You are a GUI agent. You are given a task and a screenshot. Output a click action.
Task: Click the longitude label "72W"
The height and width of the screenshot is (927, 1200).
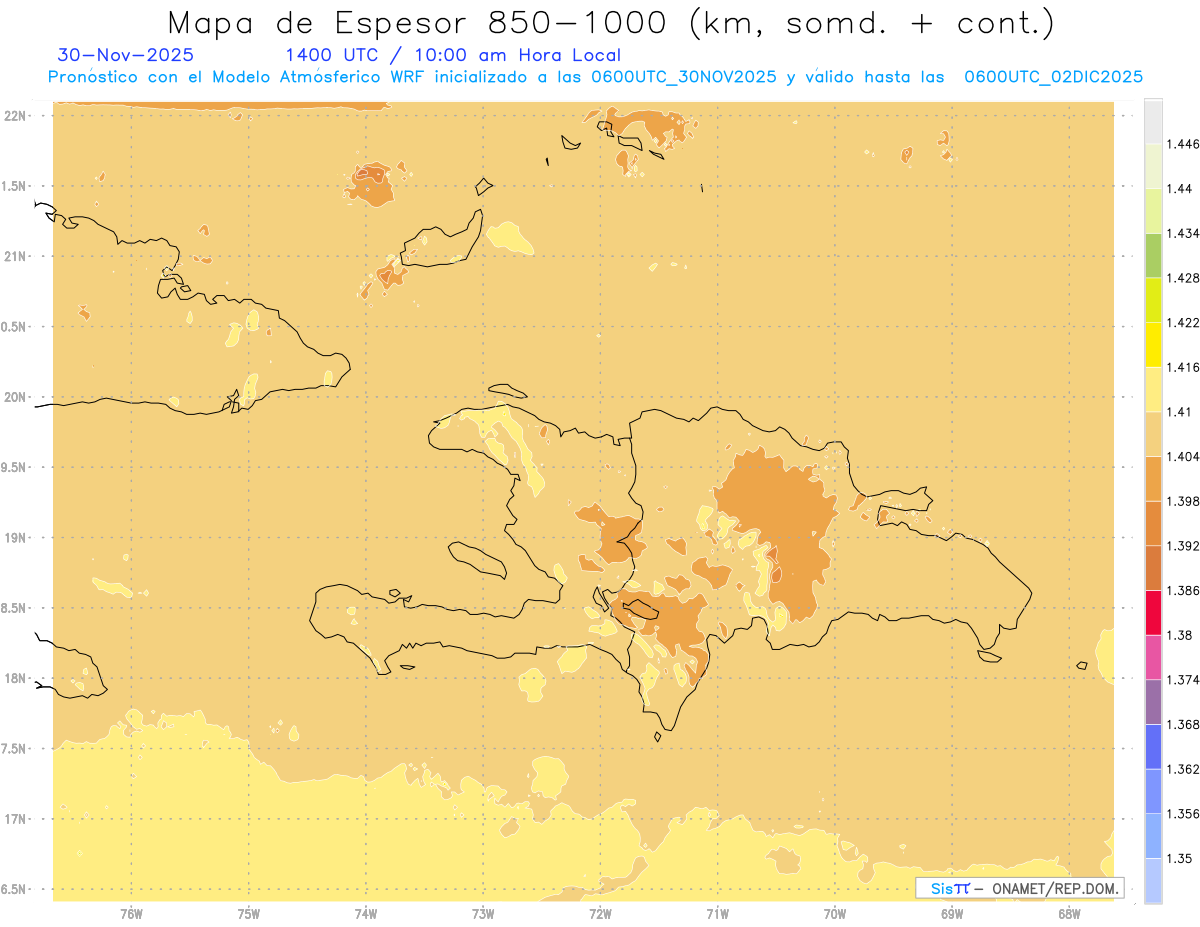[600, 913]
